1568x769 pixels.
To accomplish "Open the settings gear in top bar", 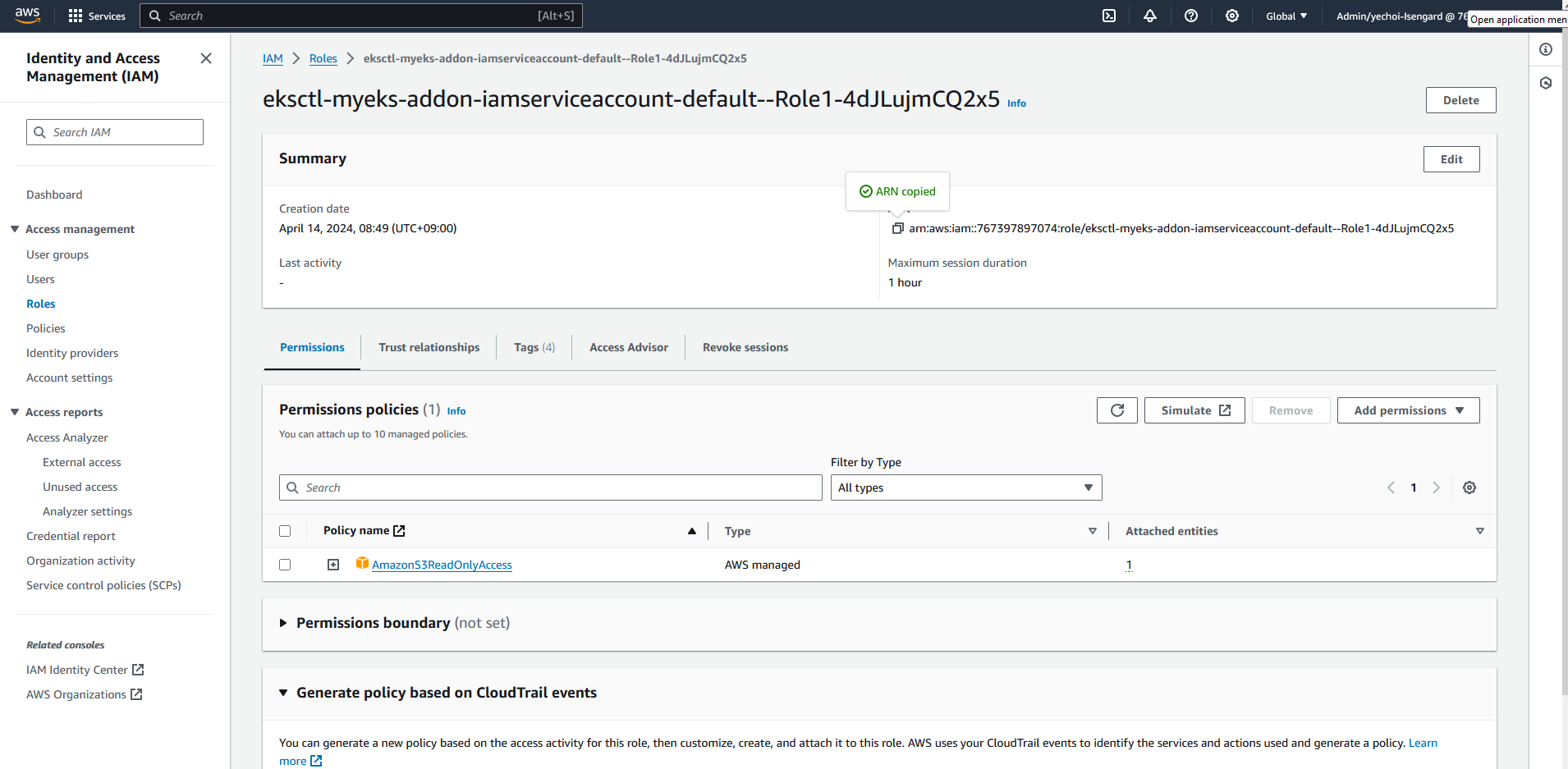I will 1232,16.
